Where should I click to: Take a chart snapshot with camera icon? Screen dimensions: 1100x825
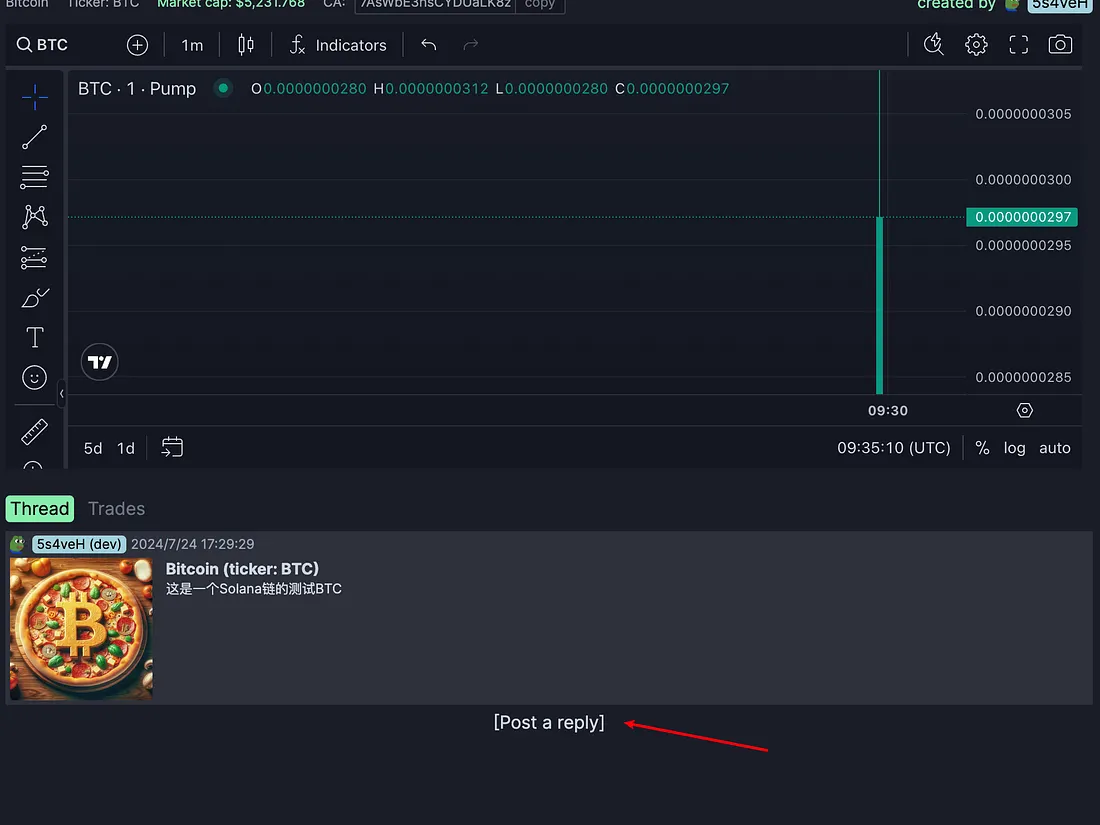tap(1060, 45)
